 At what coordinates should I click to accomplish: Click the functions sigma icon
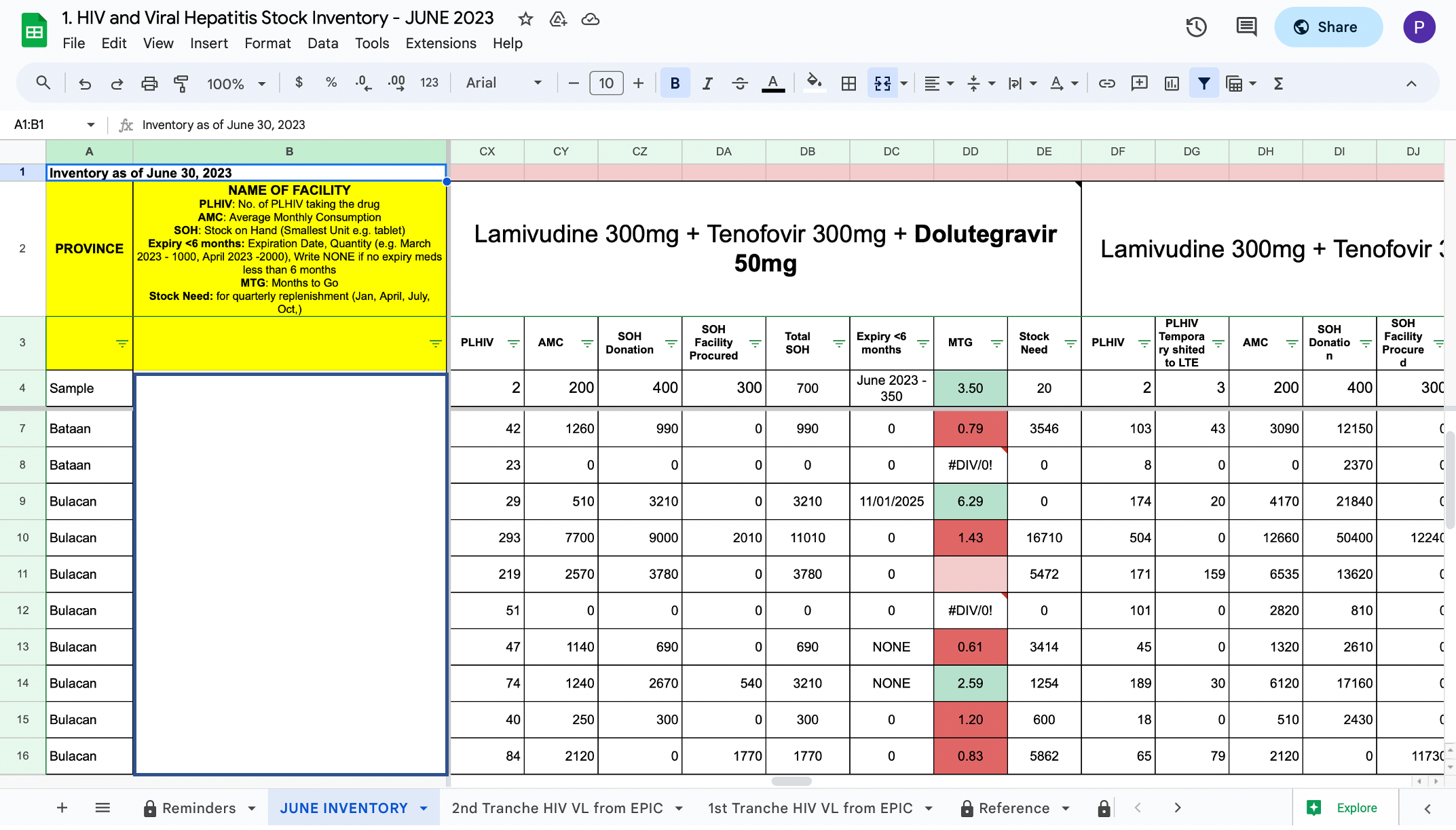click(1278, 83)
